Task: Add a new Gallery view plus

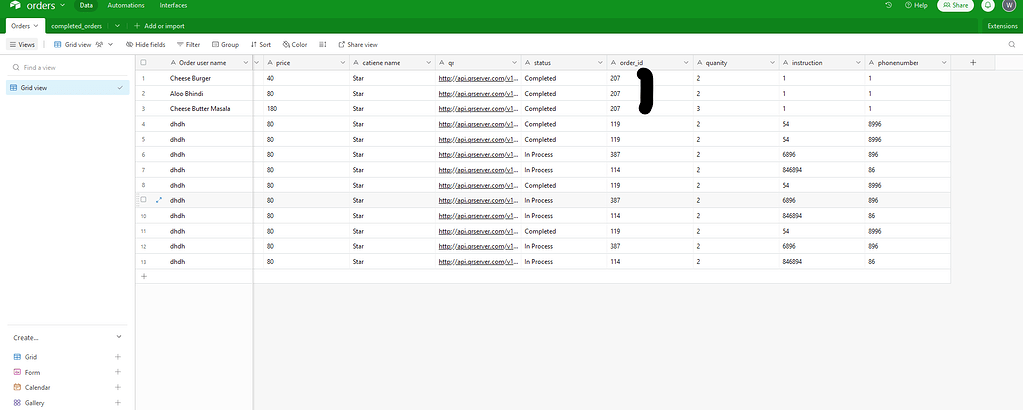Action: tap(118, 403)
